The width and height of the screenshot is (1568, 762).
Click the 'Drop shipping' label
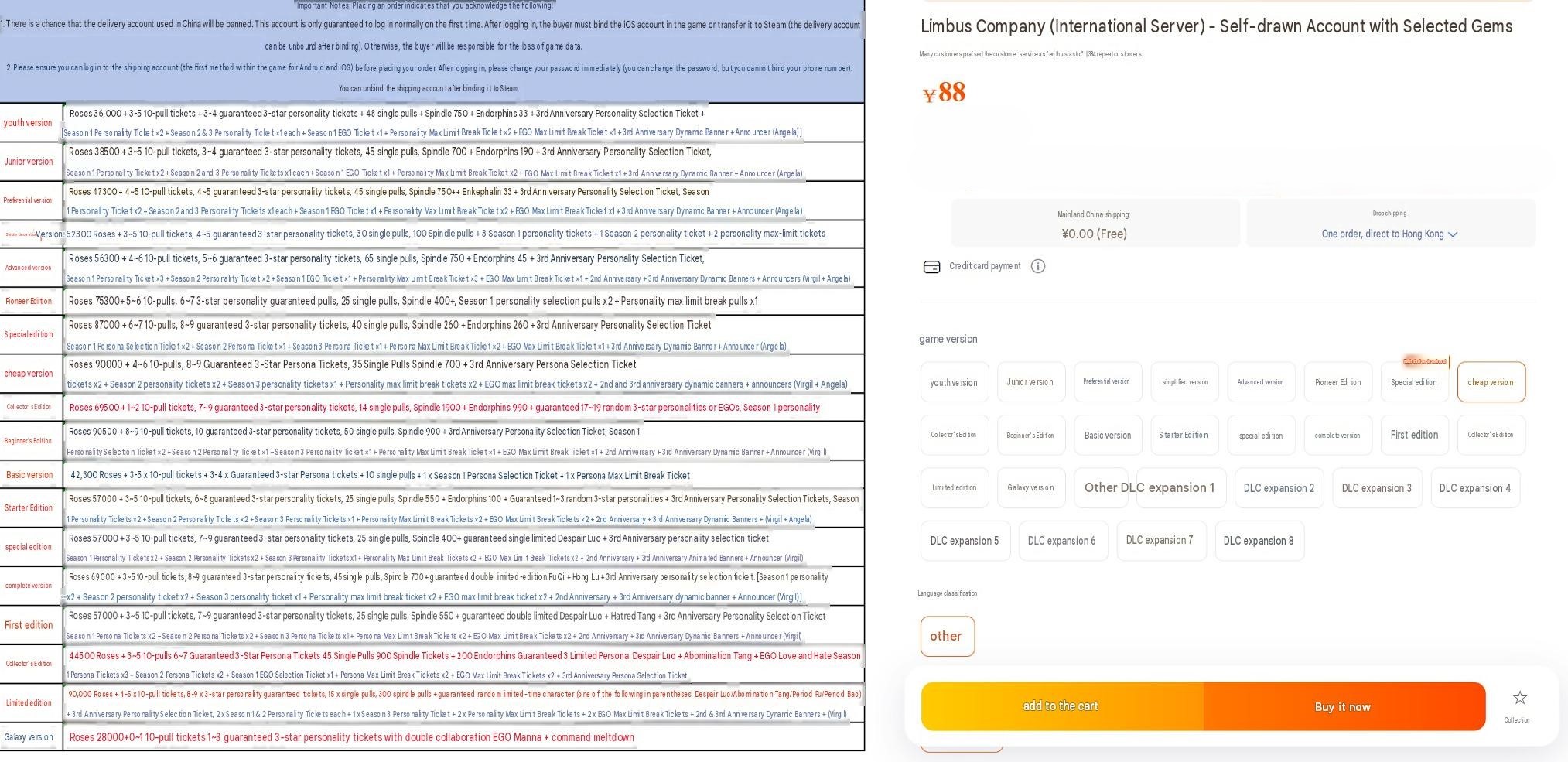pyautogui.click(x=1389, y=214)
